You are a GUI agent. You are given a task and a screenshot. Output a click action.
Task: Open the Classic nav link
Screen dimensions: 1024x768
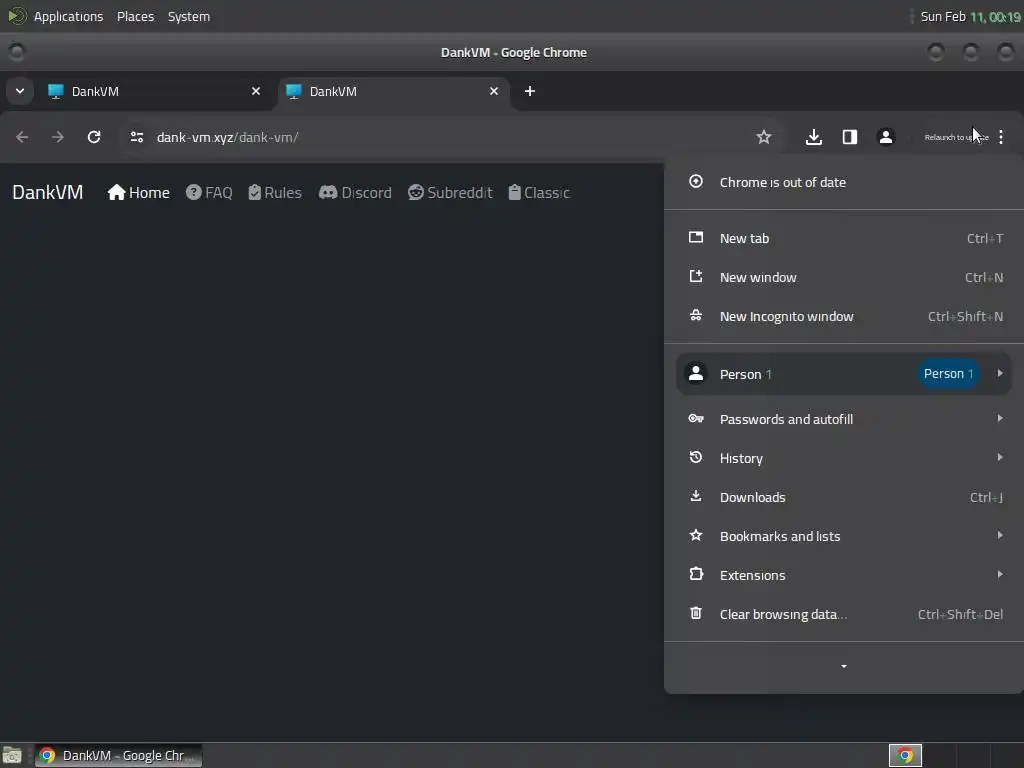[539, 193]
